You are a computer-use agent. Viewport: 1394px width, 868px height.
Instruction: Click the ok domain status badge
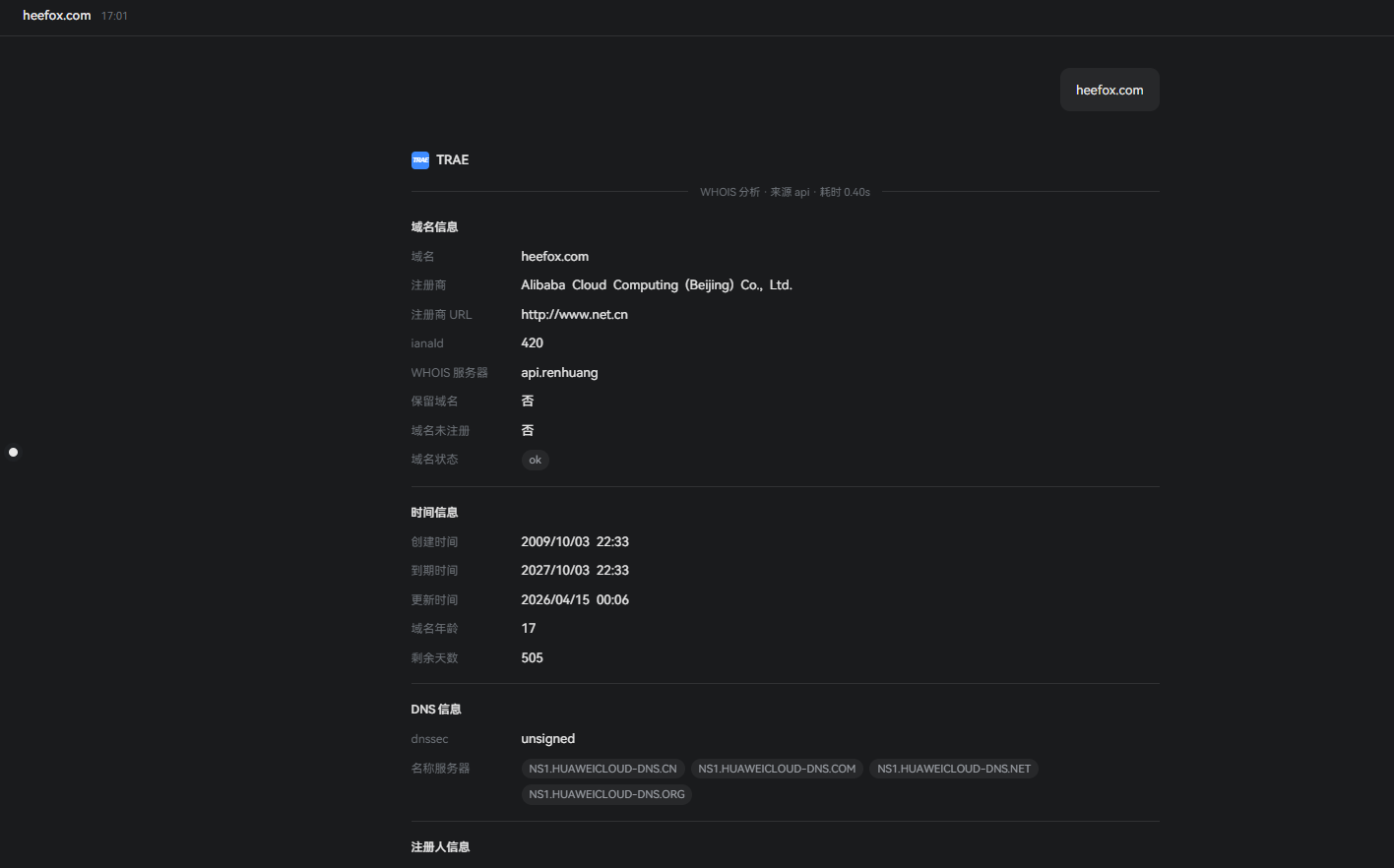point(536,460)
